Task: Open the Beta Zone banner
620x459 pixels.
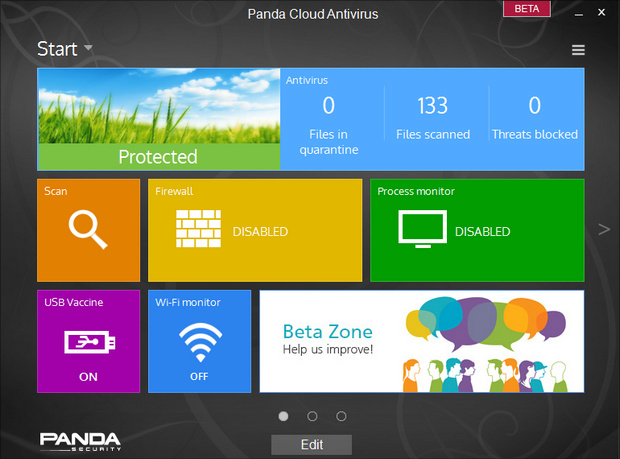Action: [422, 341]
